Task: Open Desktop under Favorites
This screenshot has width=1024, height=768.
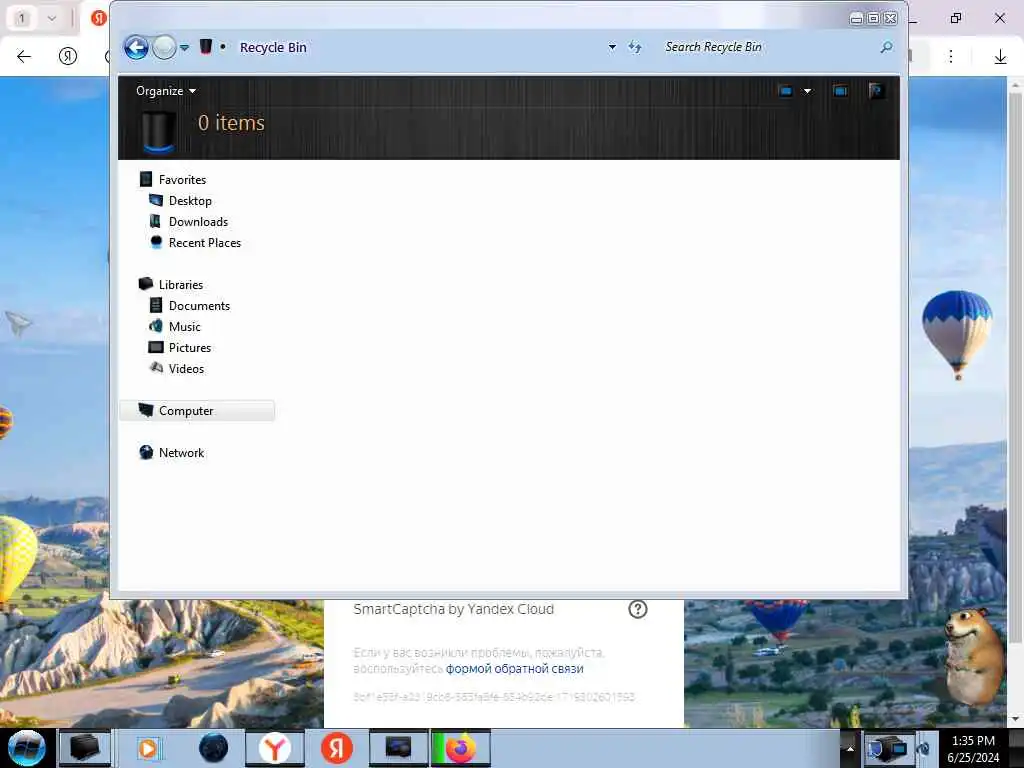Action: [x=190, y=200]
